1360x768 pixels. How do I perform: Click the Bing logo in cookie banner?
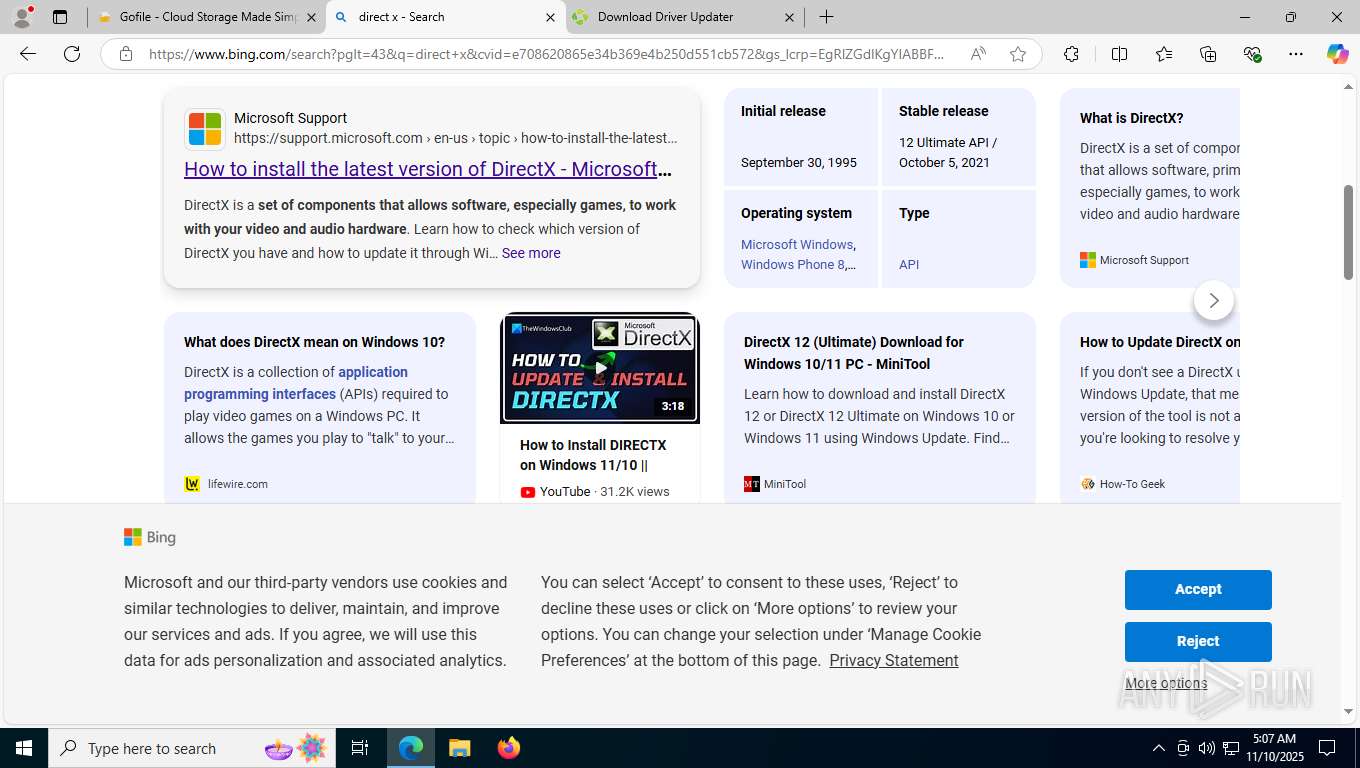click(x=150, y=537)
